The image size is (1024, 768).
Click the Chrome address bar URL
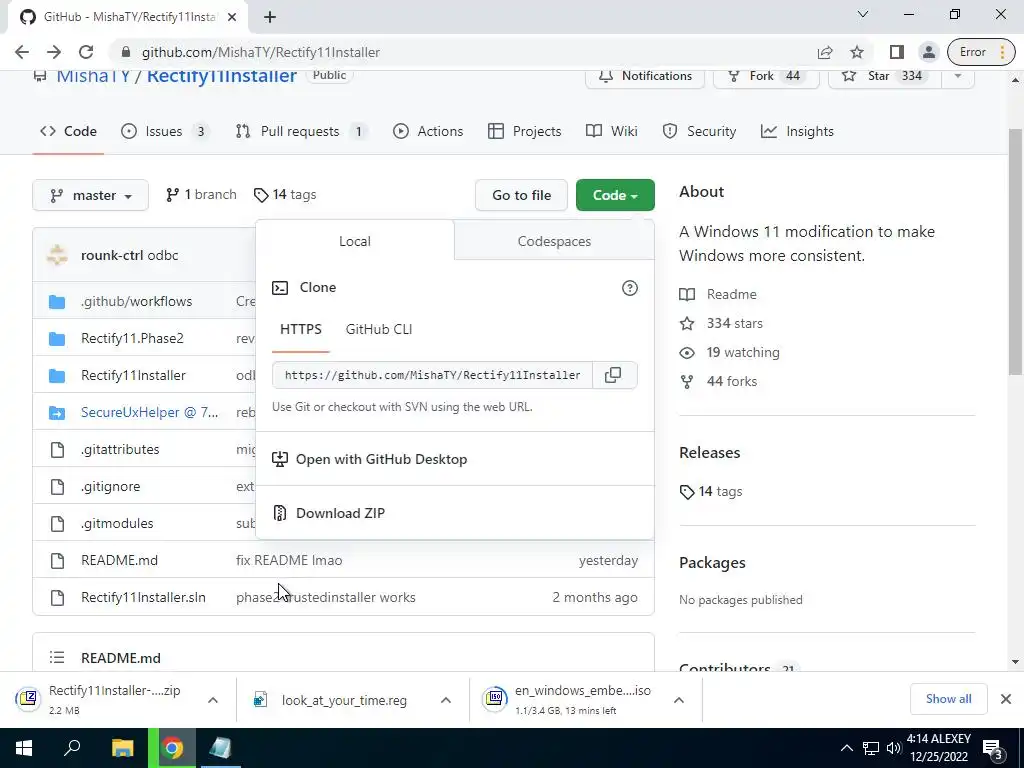coord(261,52)
